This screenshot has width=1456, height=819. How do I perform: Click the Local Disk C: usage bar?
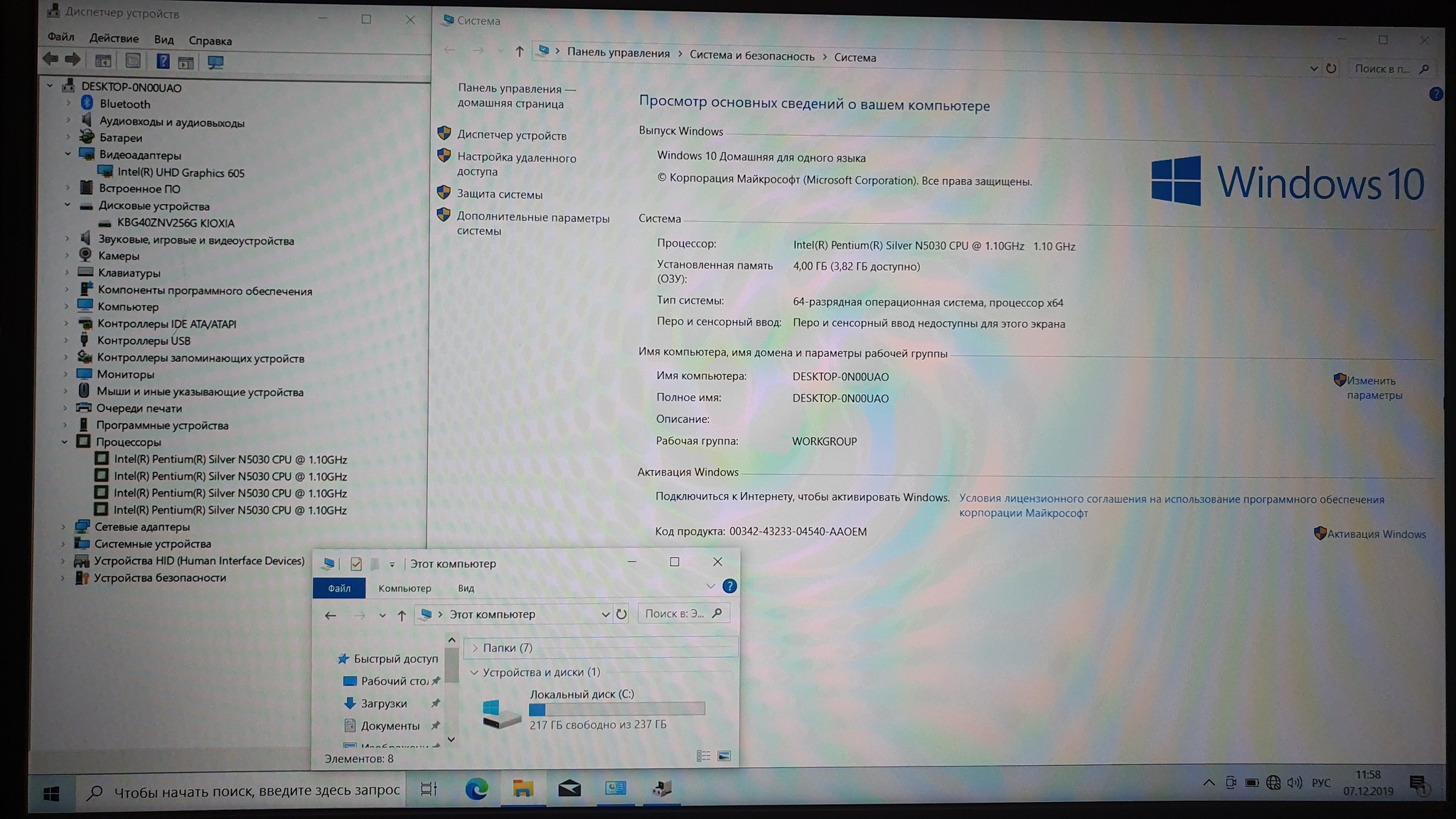pyautogui.click(x=616, y=709)
